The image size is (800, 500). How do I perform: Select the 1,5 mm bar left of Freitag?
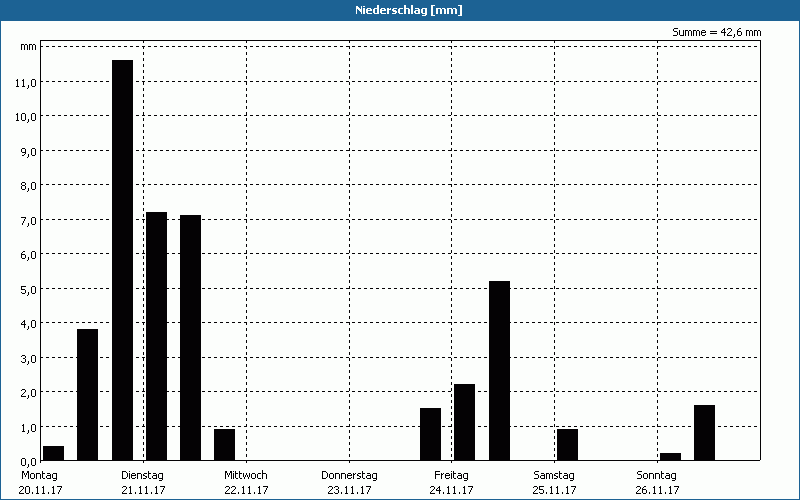coord(431,434)
